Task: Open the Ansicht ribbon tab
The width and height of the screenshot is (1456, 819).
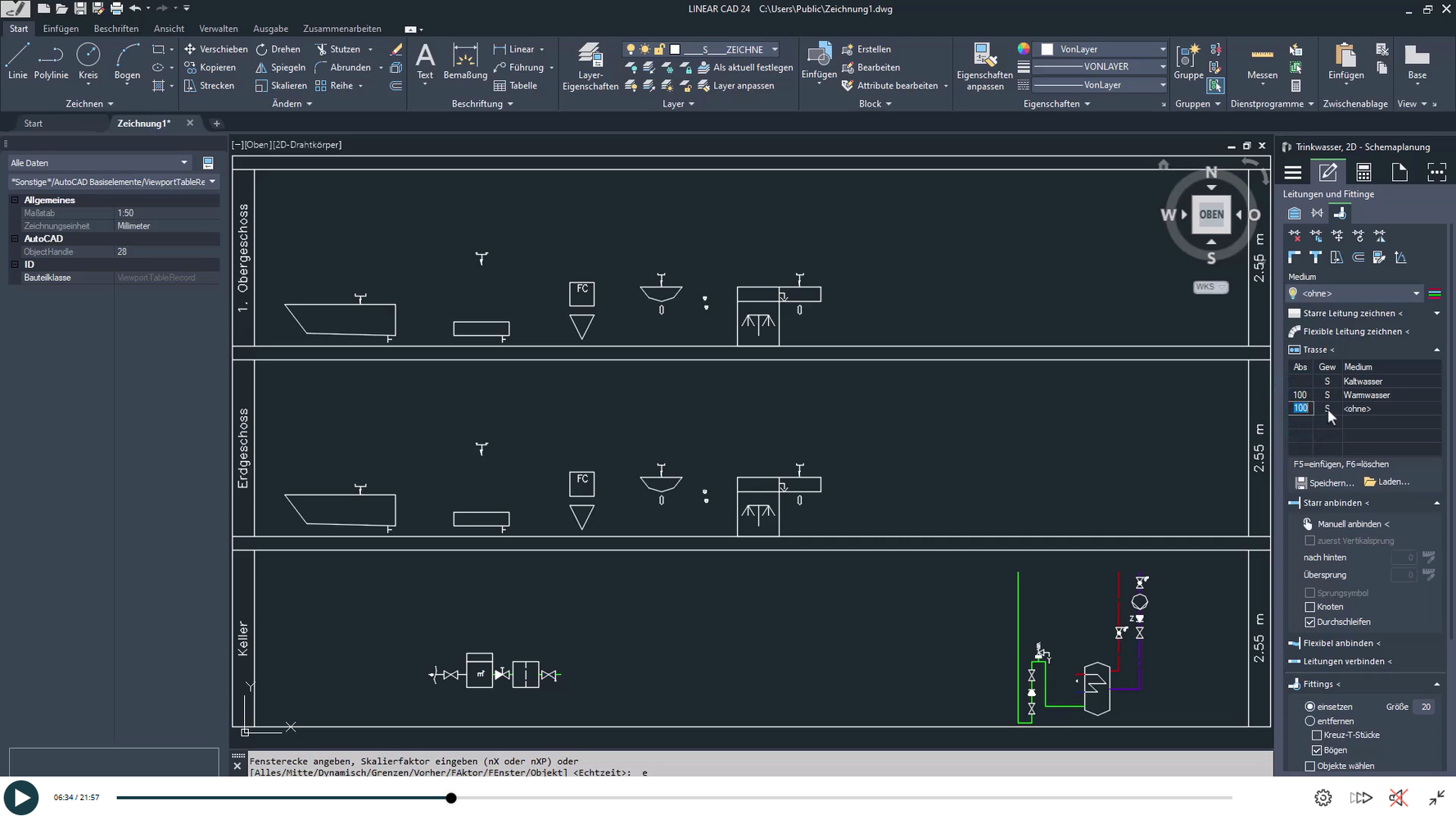Action: (169, 29)
